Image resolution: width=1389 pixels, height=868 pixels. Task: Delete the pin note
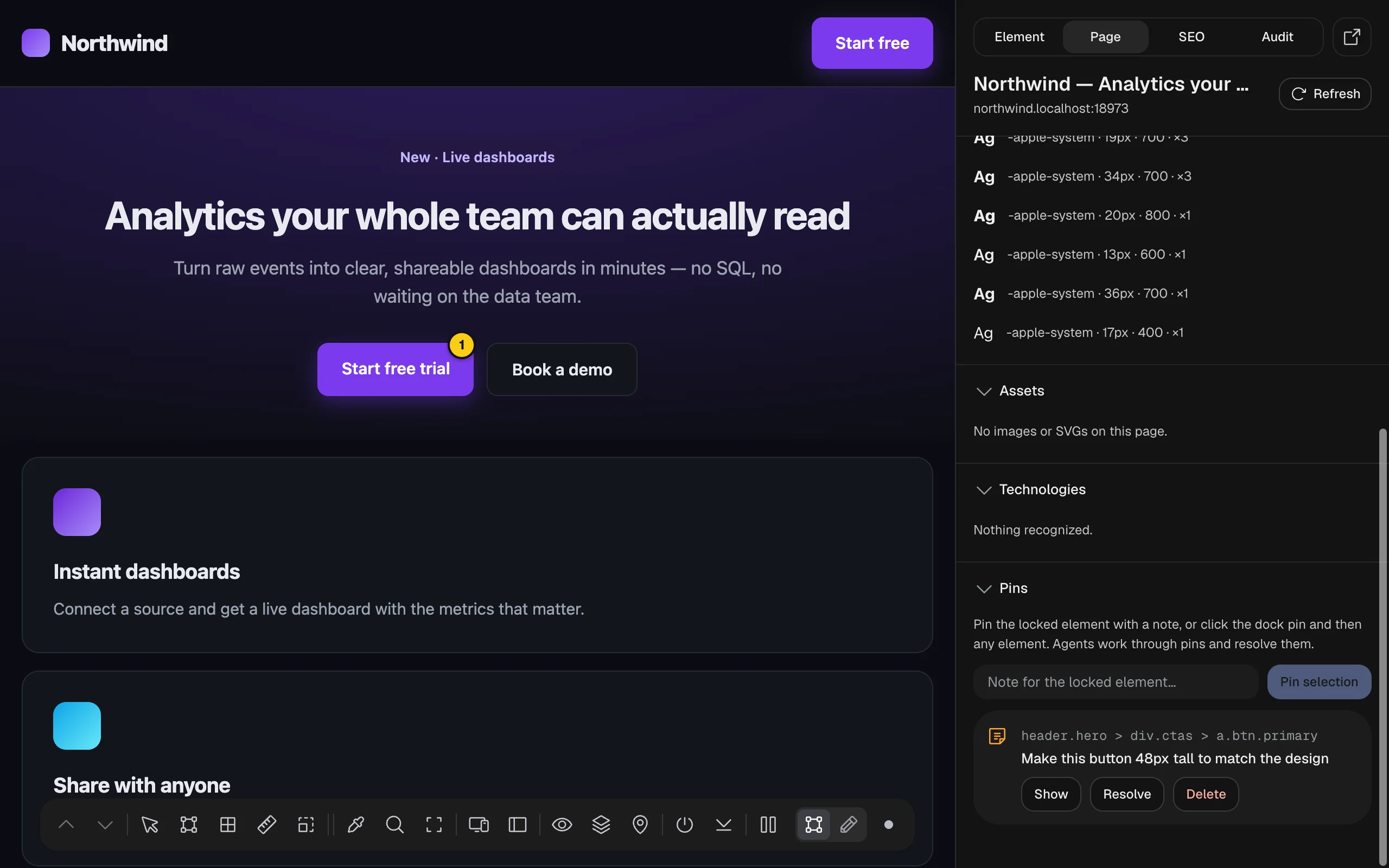coord(1206,794)
